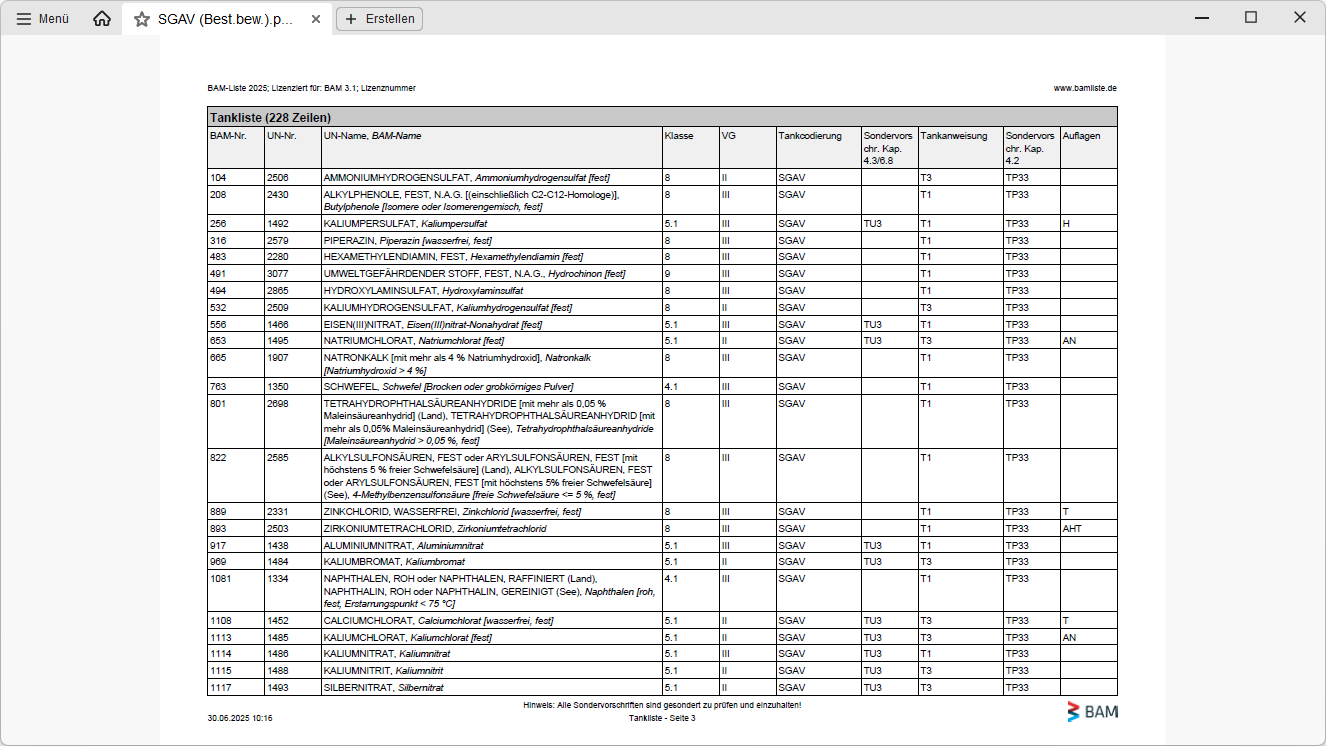Go to the Home view icon
This screenshot has height=746, width=1326.
[102, 19]
